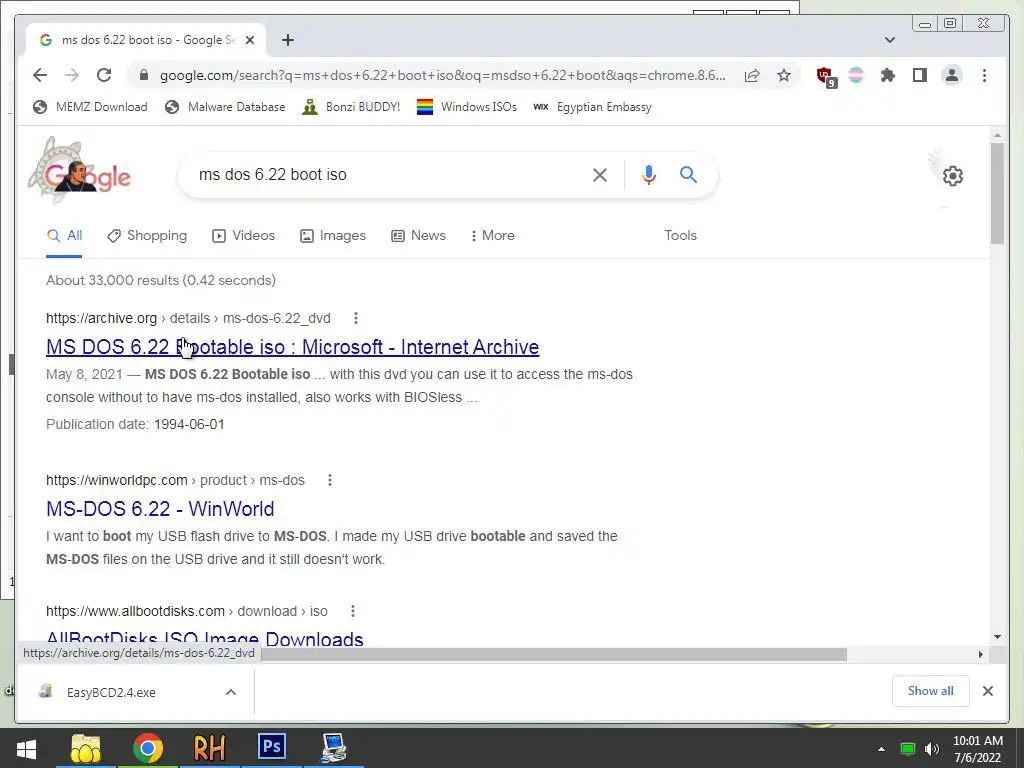The width and height of the screenshot is (1024, 768).
Task: Close the ms dos 6.22 tab
Action: (x=249, y=40)
